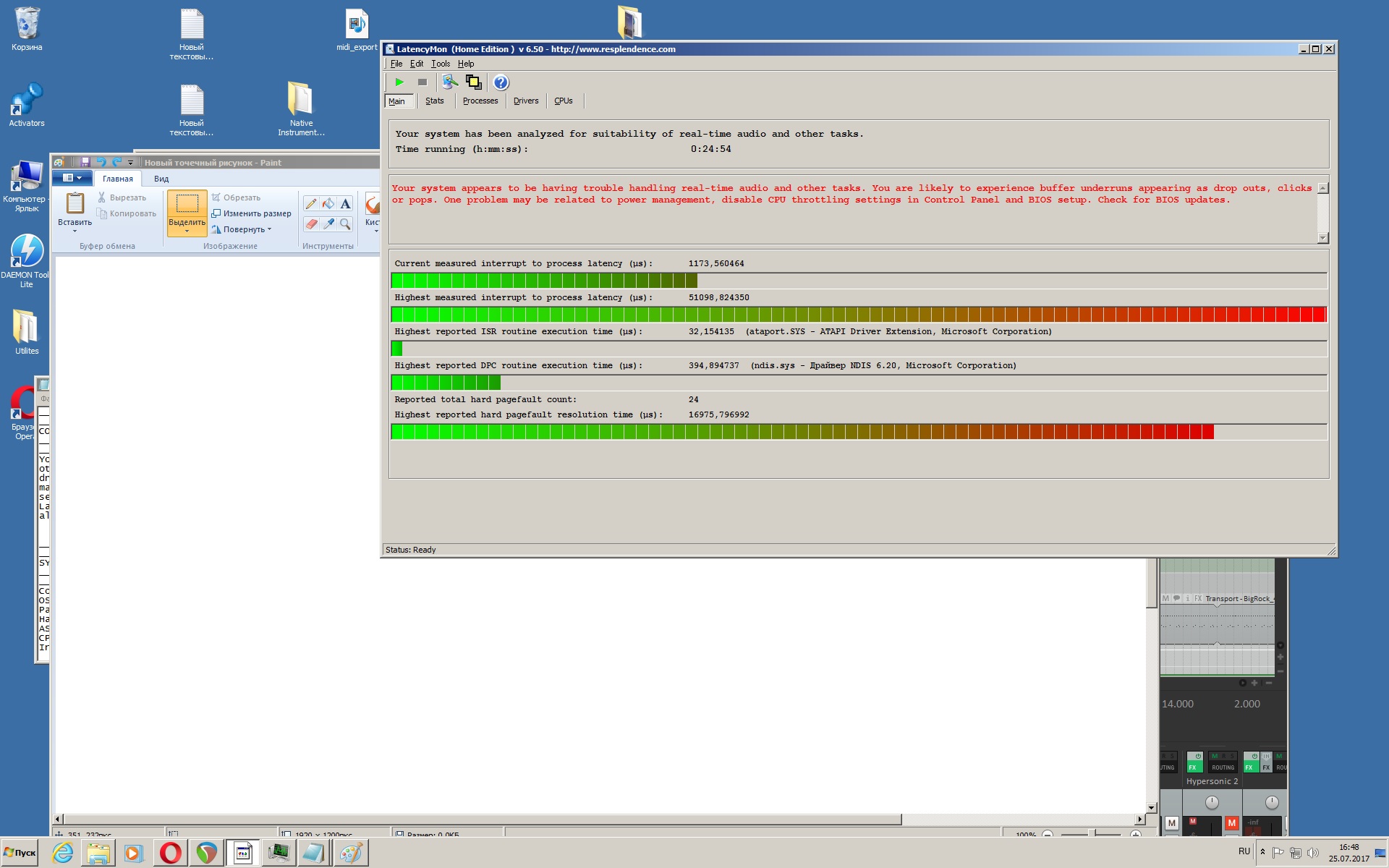This screenshot has height=868, width=1389.
Task: Select the Magnifier tool in Paint
Action: [x=346, y=224]
